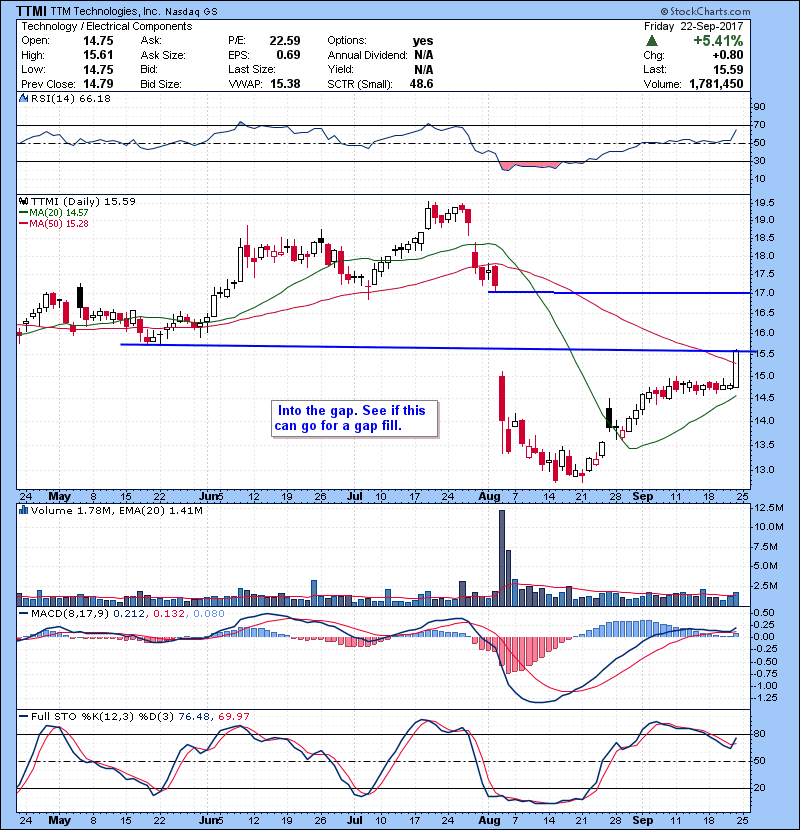Click the Volume bar chart icon

(23, 510)
